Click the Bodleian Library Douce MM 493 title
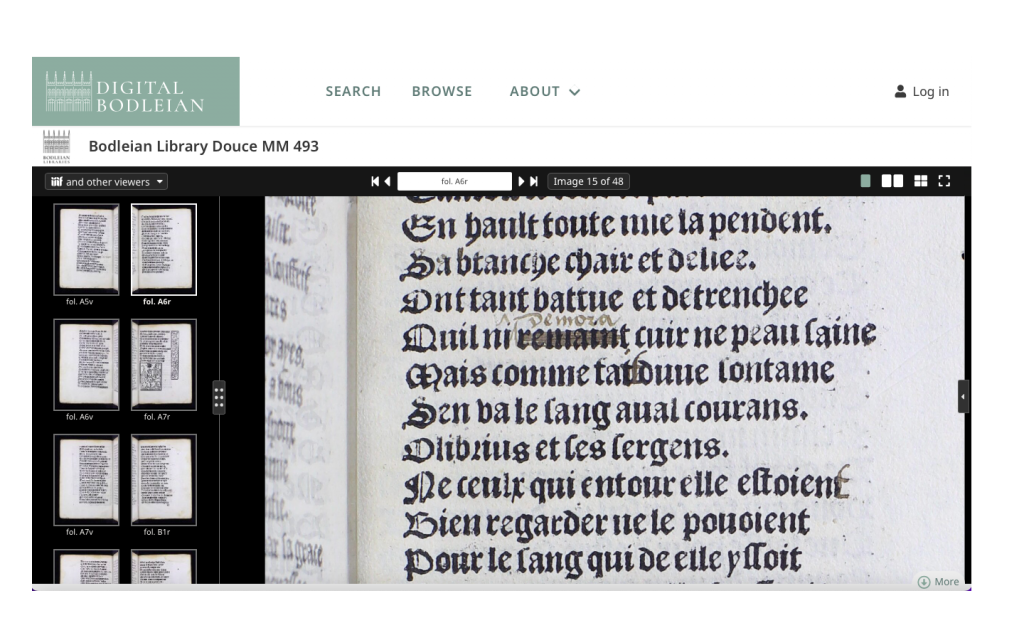This screenshot has width=1024, height=640. pos(204,146)
